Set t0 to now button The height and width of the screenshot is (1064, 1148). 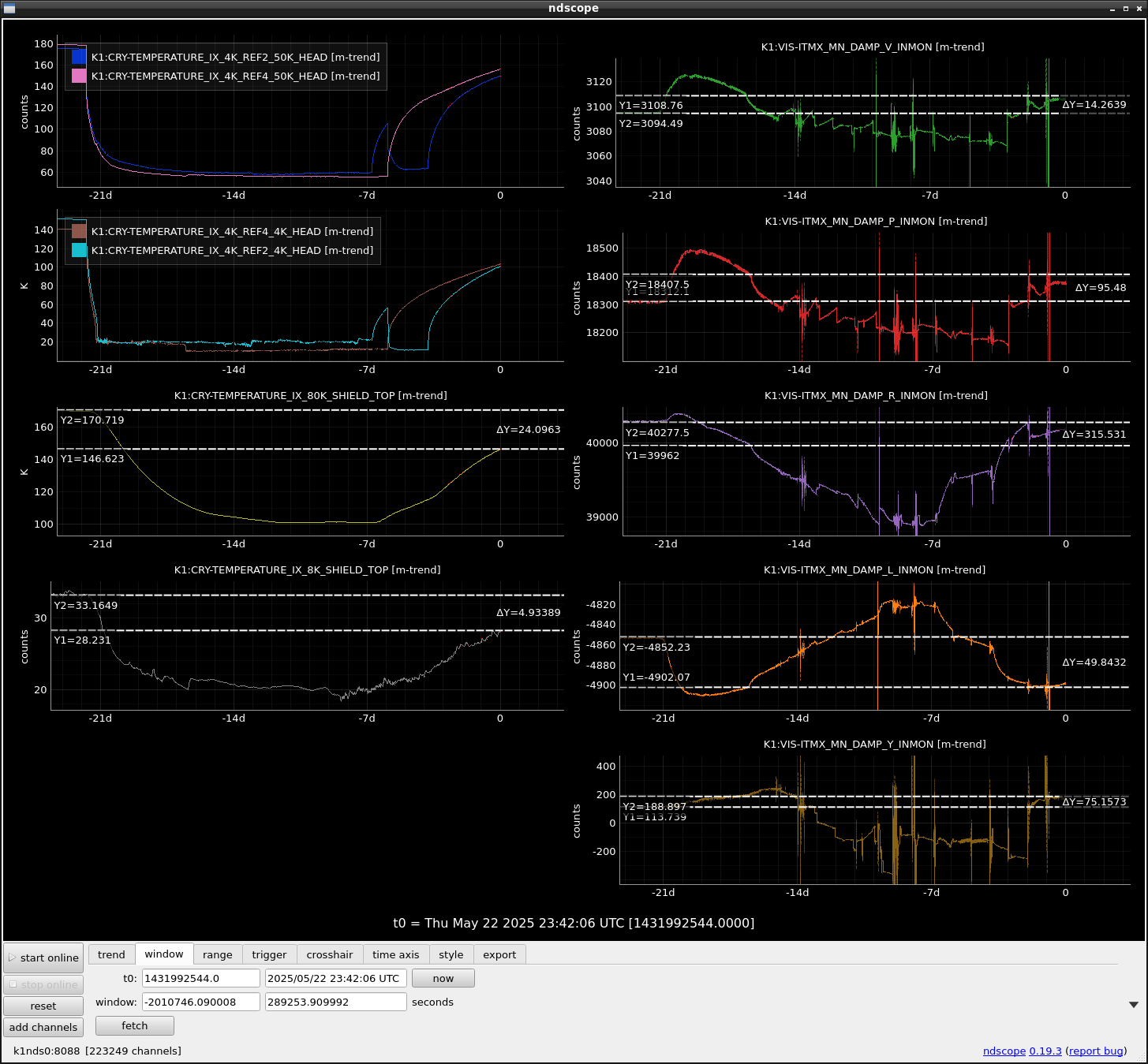click(443, 978)
